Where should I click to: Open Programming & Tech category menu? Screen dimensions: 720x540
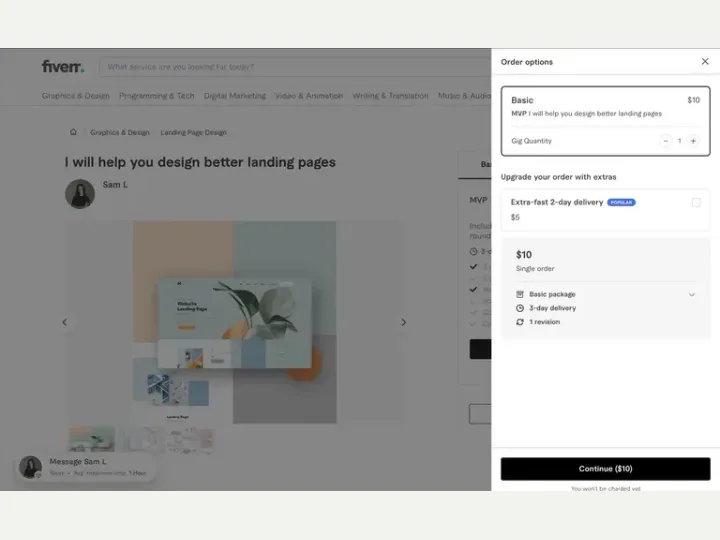click(157, 96)
